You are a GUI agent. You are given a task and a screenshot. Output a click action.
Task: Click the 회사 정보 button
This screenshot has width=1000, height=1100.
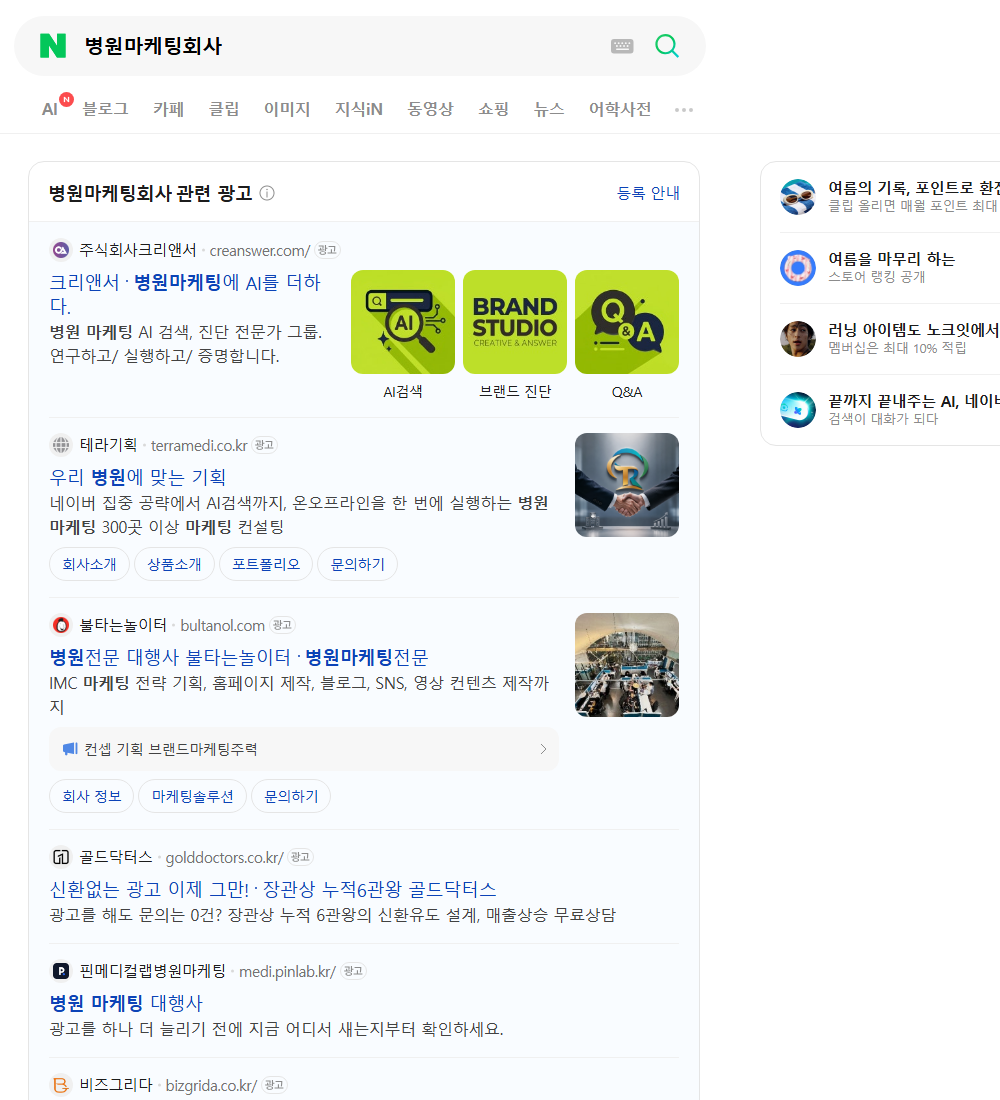tap(91, 796)
